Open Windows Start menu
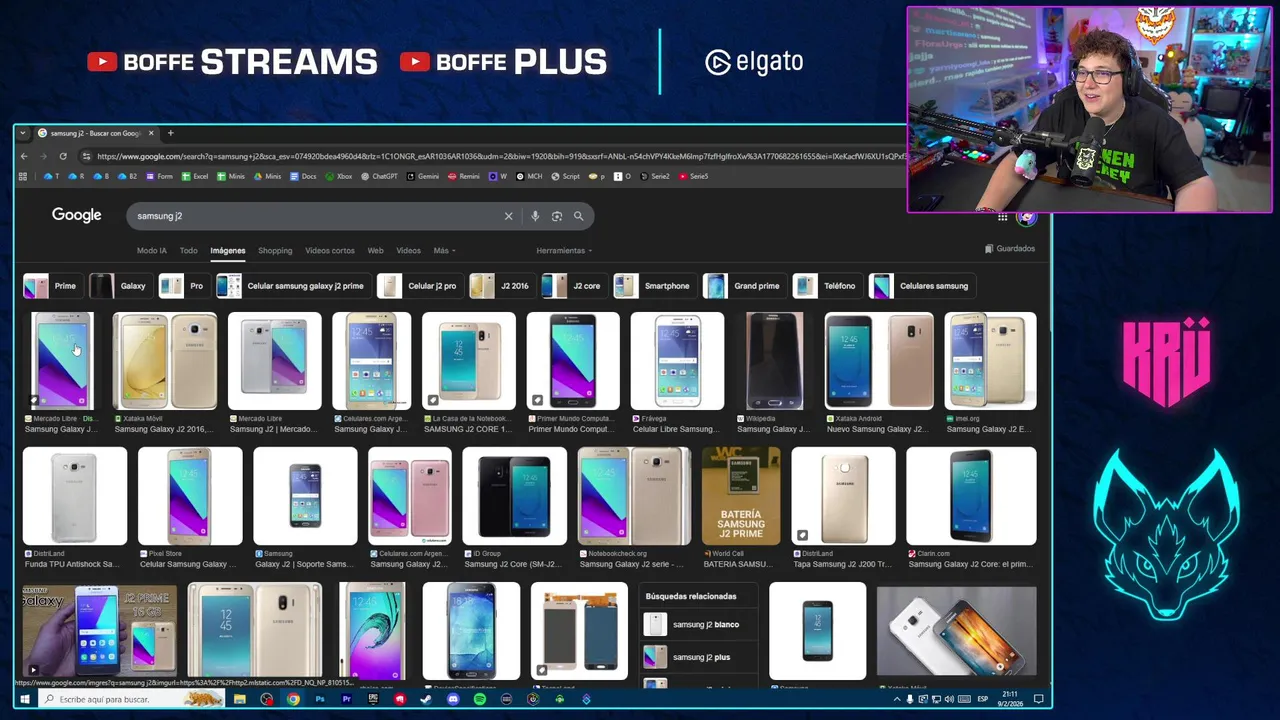The image size is (1280, 720). tap(25, 699)
